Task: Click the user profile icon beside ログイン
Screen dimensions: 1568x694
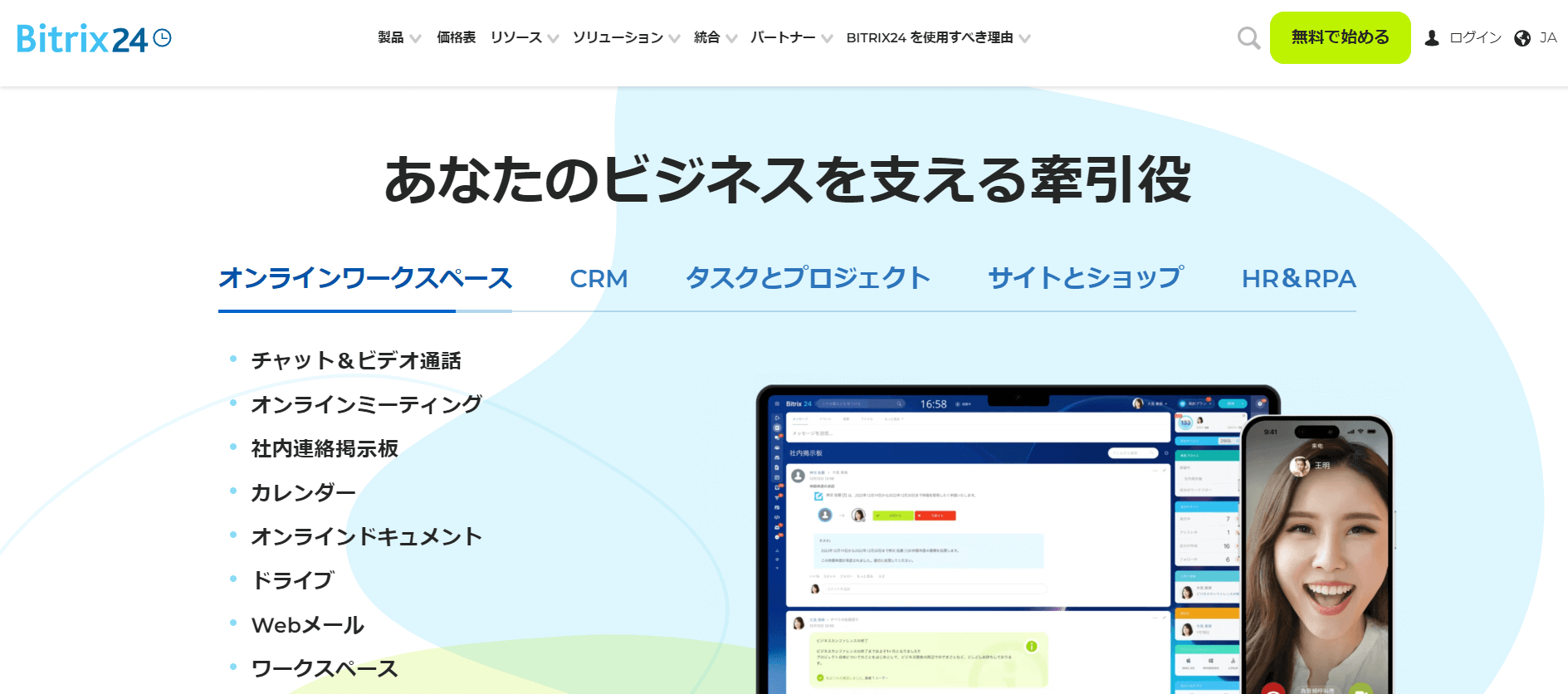Action: click(1432, 38)
